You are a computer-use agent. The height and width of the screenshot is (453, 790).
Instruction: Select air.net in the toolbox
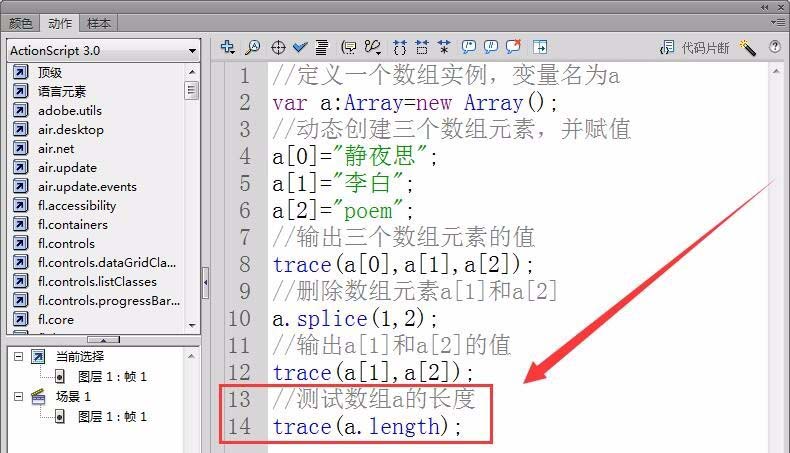(56, 149)
